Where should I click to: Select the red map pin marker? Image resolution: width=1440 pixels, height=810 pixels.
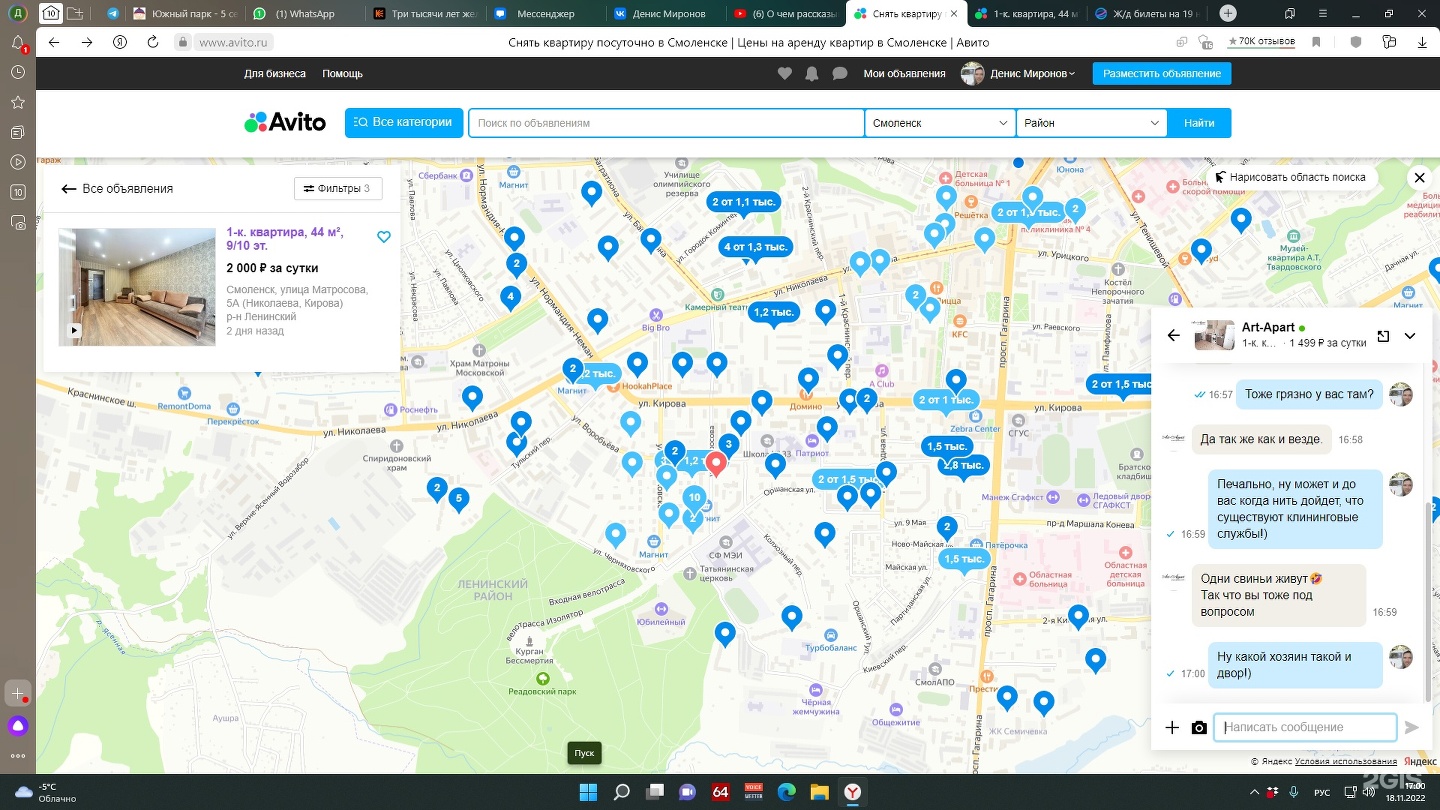(716, 464)
